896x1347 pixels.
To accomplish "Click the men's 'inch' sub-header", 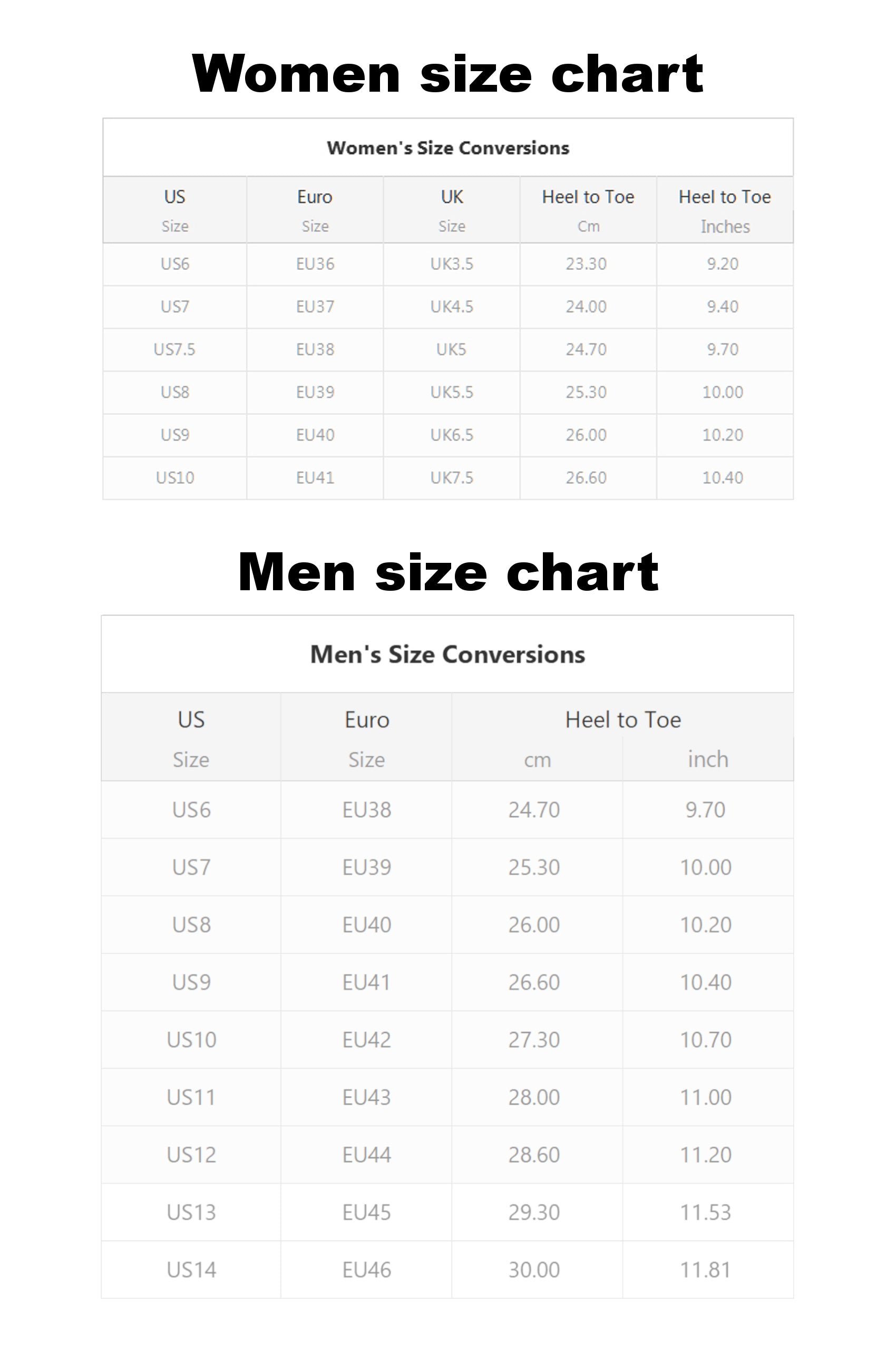I will pyautogui.click(x=707, y=759).
